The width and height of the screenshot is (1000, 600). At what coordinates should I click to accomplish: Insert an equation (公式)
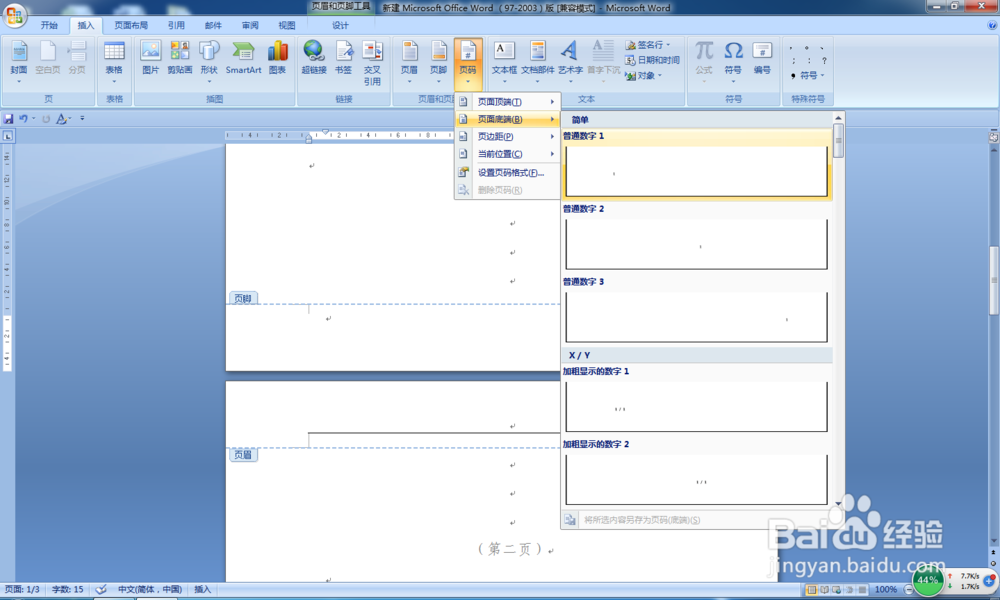point(703,62)
